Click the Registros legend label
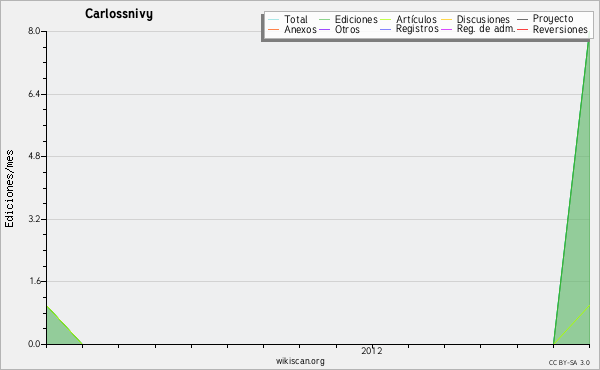The height and width of the screenshot is (370, 600). click(x=417, y=29)
